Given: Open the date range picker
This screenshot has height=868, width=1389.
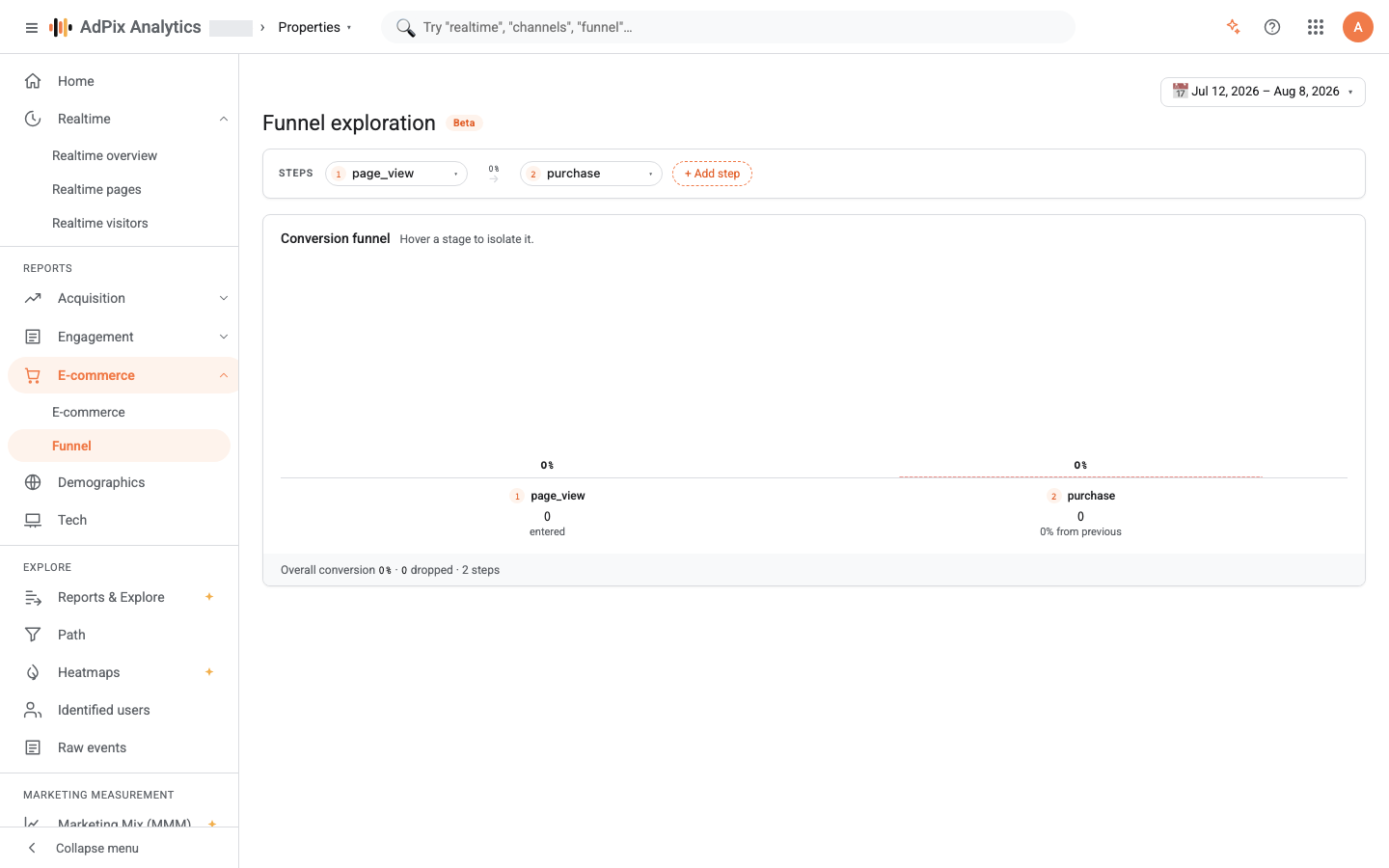Looking at the screenshot, I should [x=1263, y=92].
